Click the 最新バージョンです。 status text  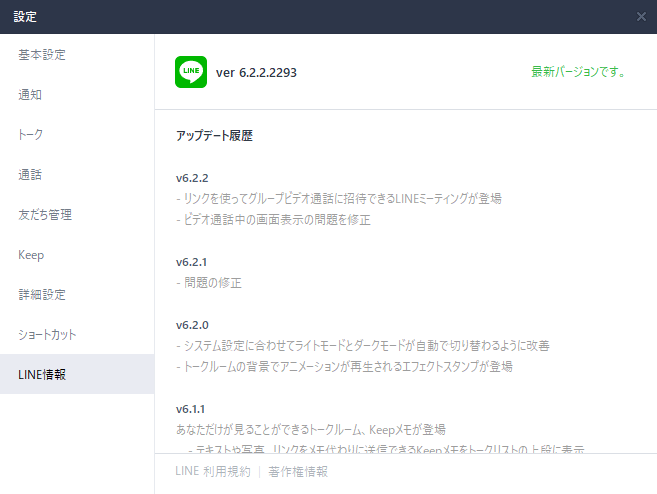[578, 72]
